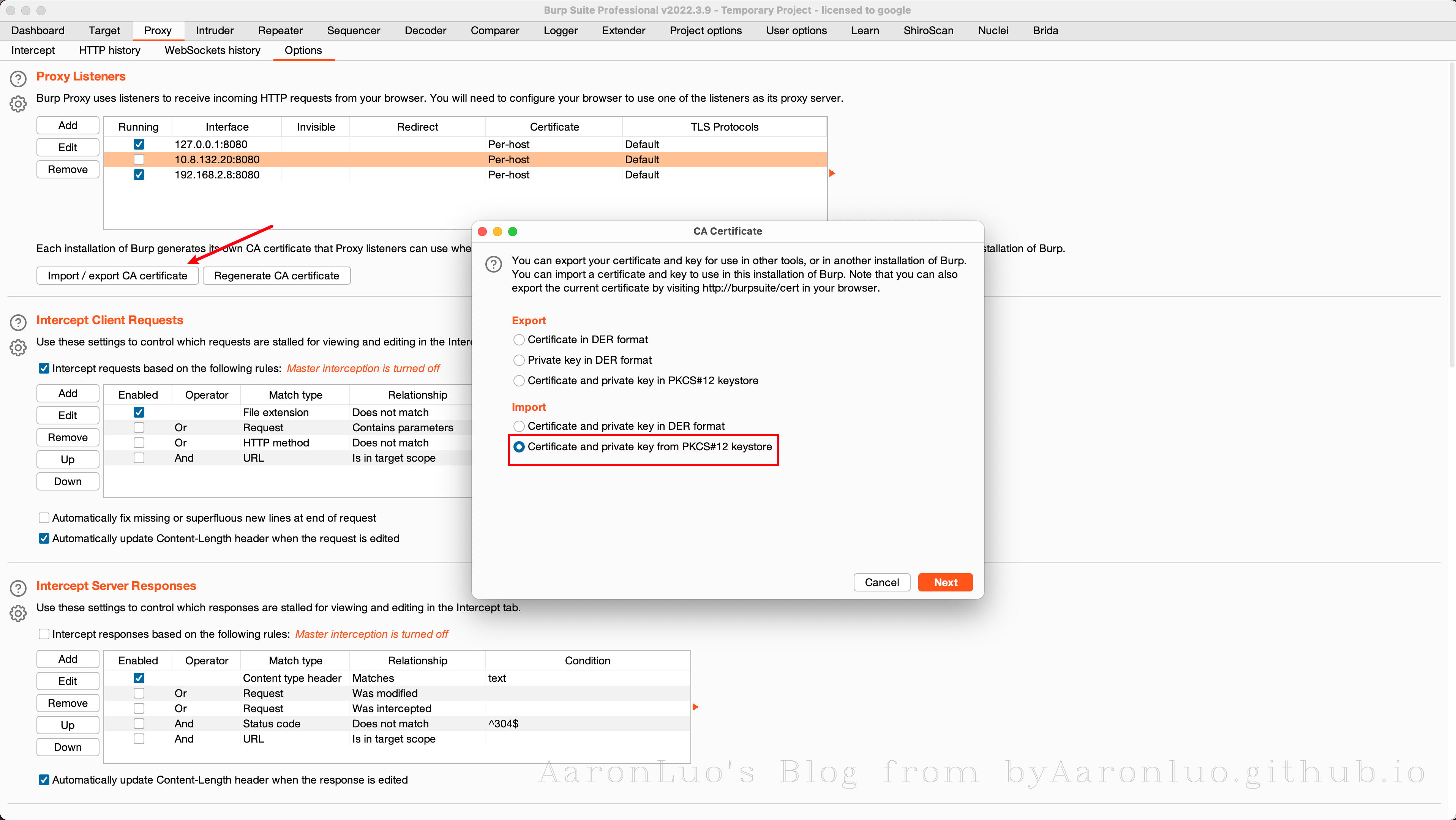Click Regenerate CA certificate button

pyautogui.click(x=276, y=276)
